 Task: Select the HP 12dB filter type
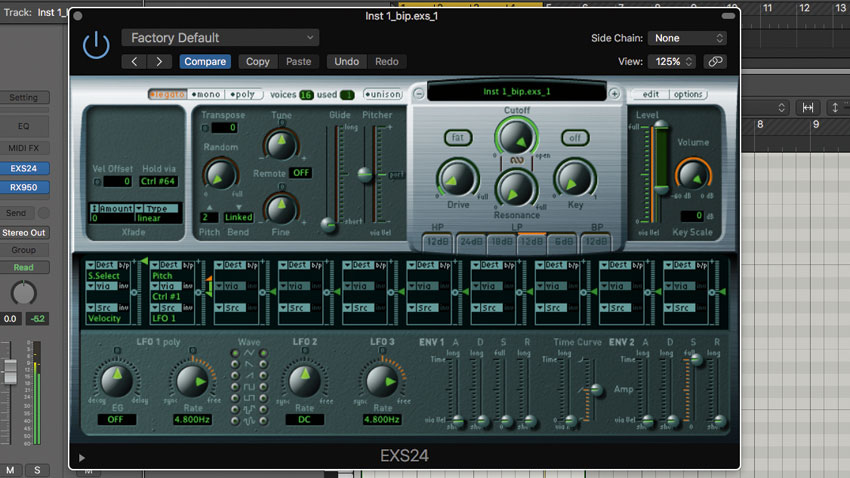pyautogui.click(x=437, y=242)
